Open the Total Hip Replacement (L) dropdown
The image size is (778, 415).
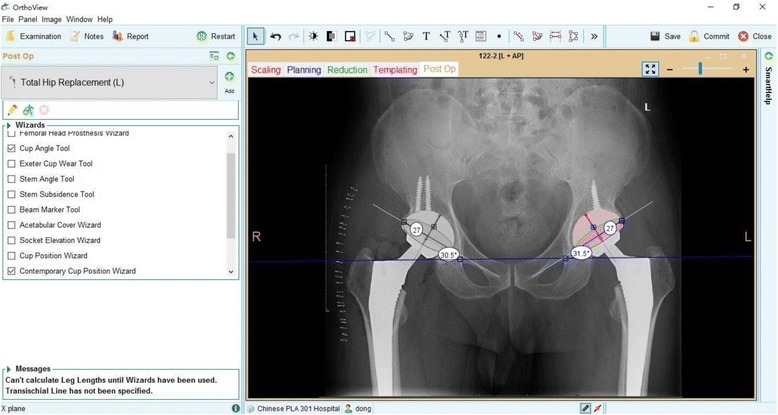pos(211,83)
